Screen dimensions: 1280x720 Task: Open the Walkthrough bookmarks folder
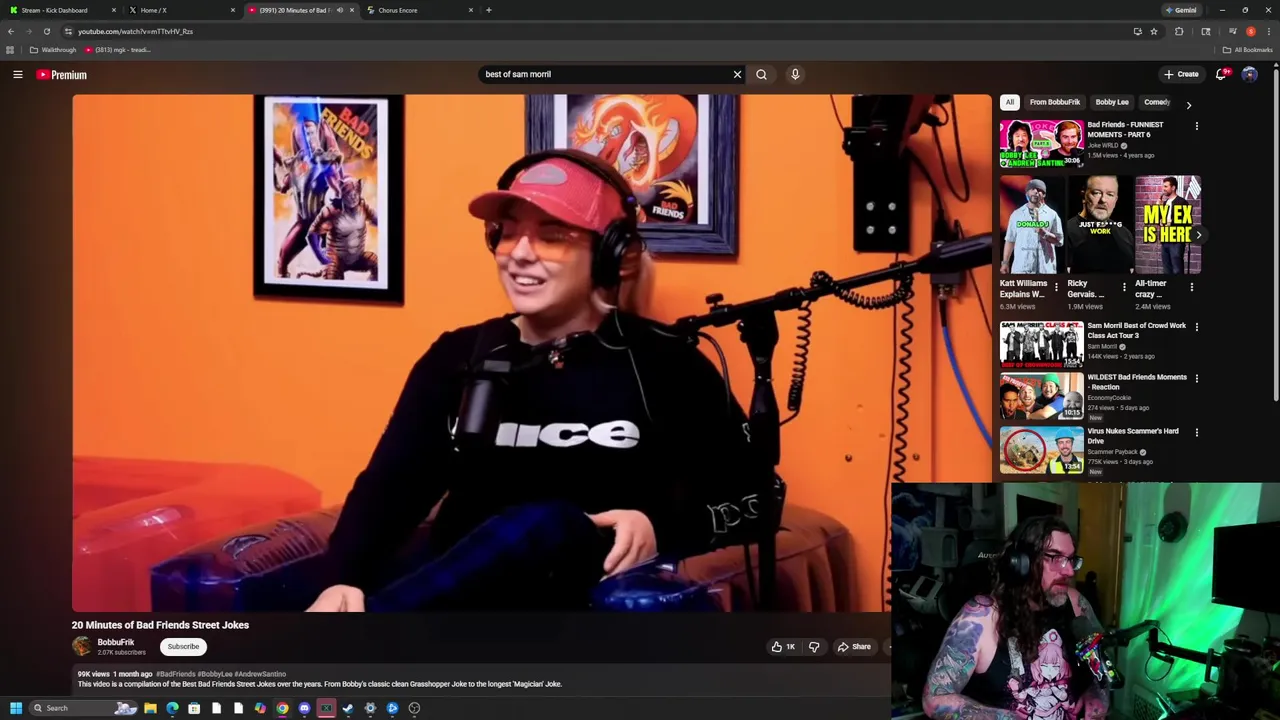point(54,50)
